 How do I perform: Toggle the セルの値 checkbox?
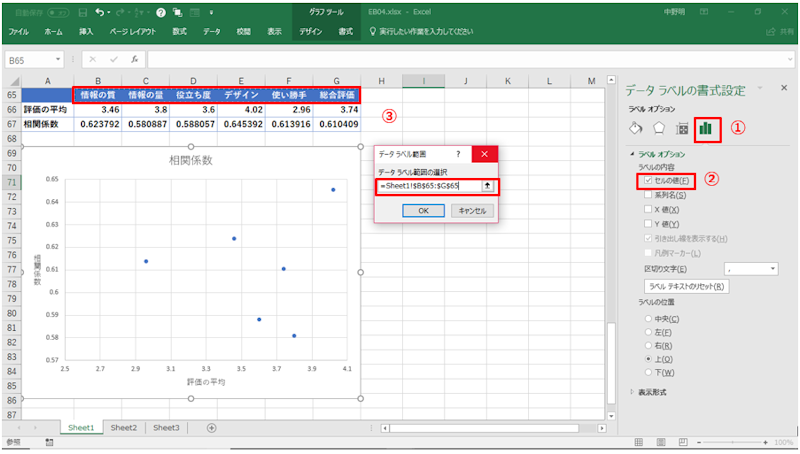tap(648, 180)
